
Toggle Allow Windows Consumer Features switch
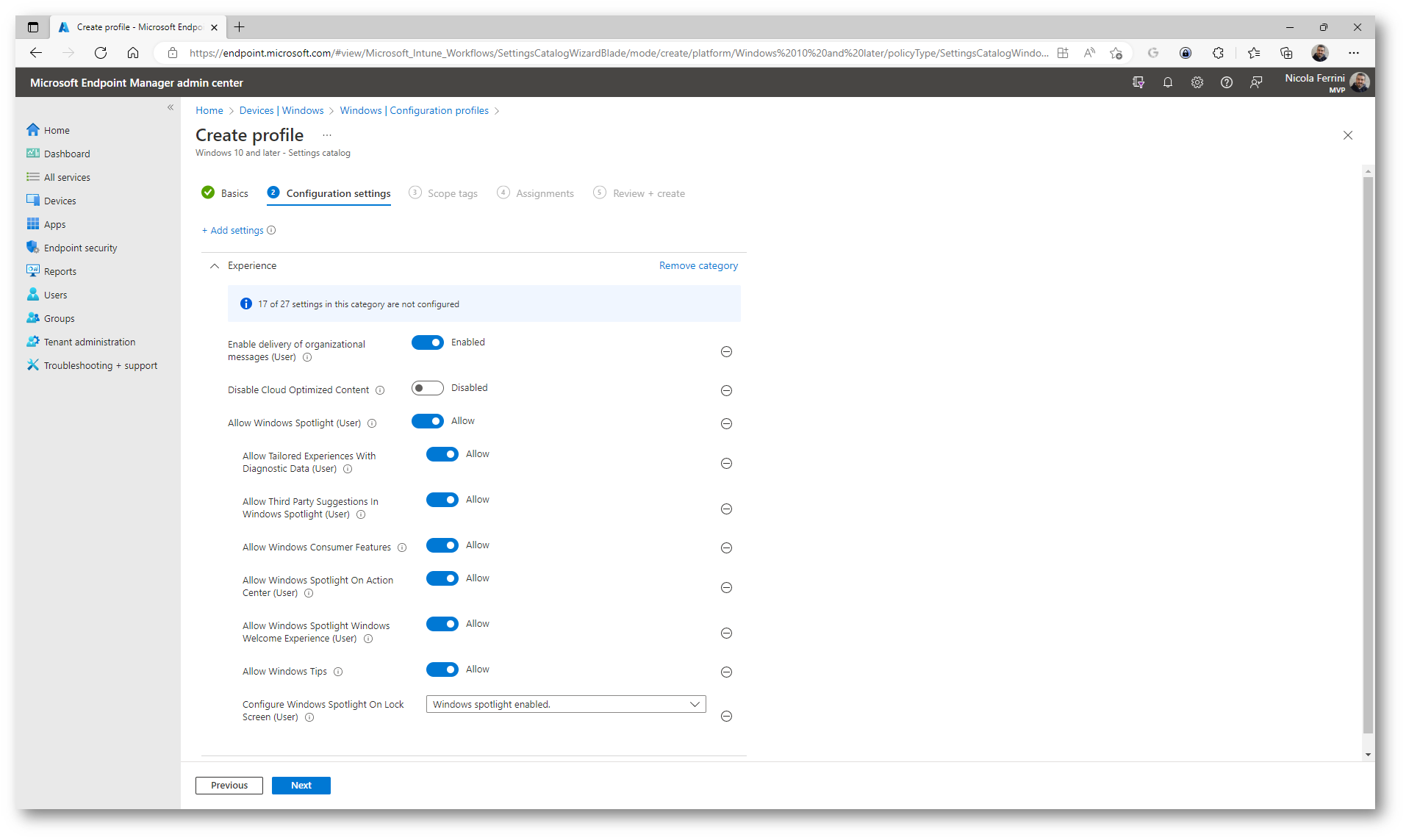coord(442,545)
